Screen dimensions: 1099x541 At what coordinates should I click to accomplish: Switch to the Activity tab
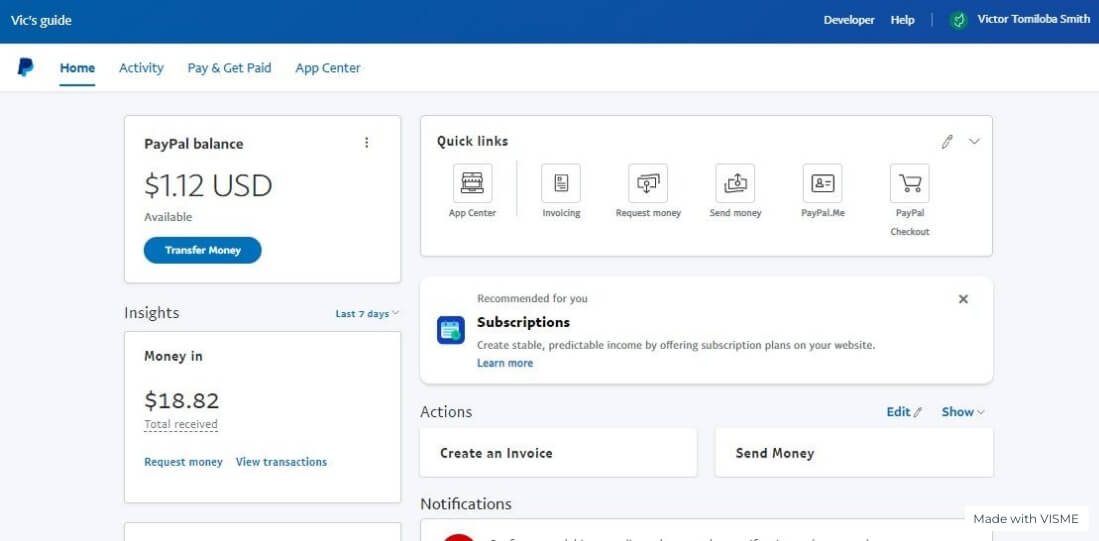point(141,68)
